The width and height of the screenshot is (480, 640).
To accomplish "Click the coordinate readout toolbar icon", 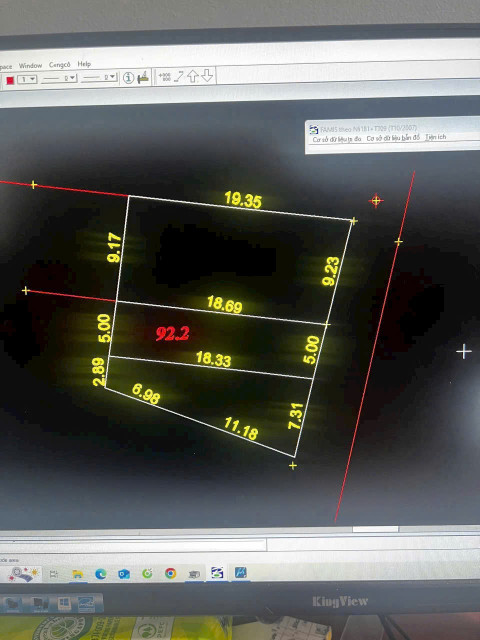I will click(x=164, y=77).
